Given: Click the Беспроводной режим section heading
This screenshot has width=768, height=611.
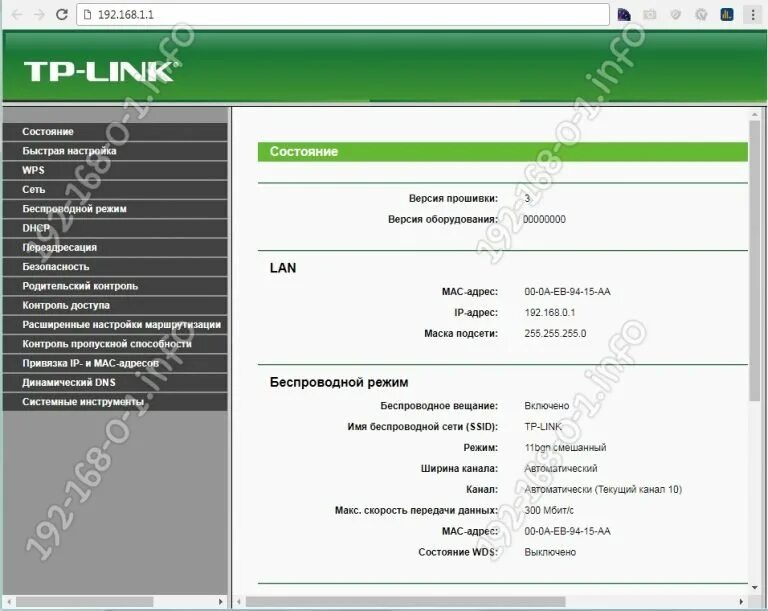Looking at the screenshot, I should (339, 382).
